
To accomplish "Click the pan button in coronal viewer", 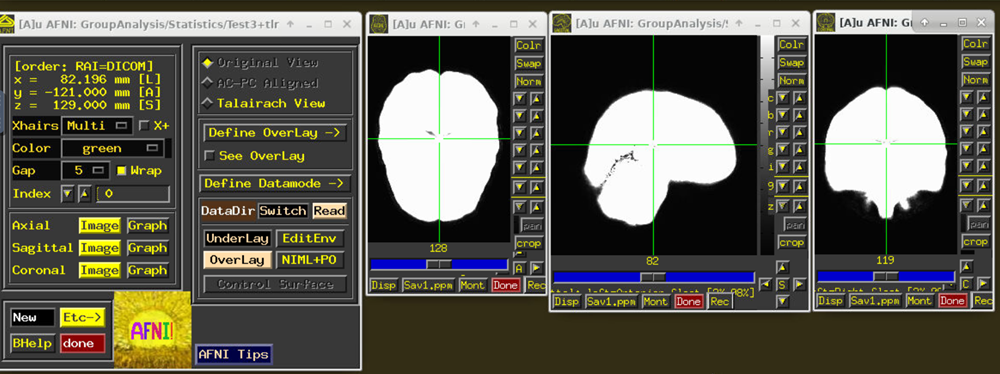I will coord(978,224).
